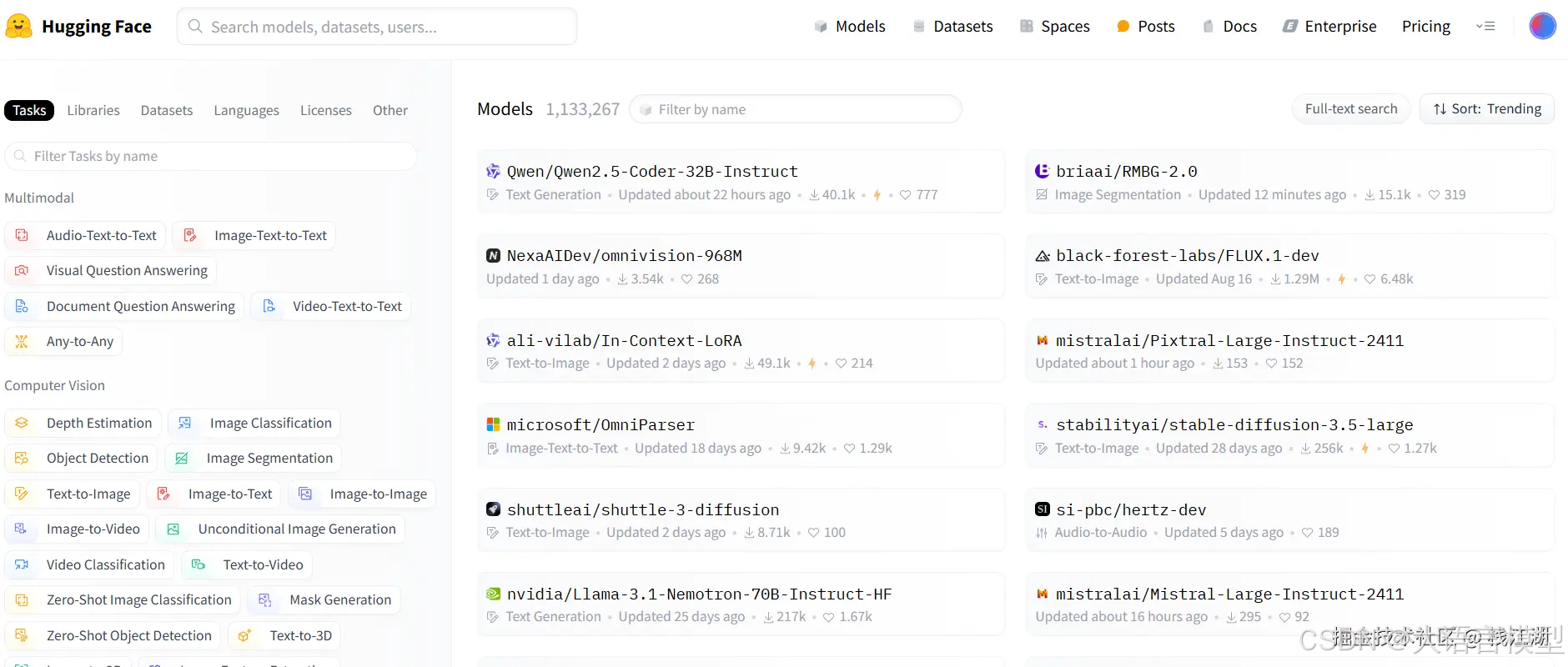Switch to the Libraries tab

click(93, 110)
